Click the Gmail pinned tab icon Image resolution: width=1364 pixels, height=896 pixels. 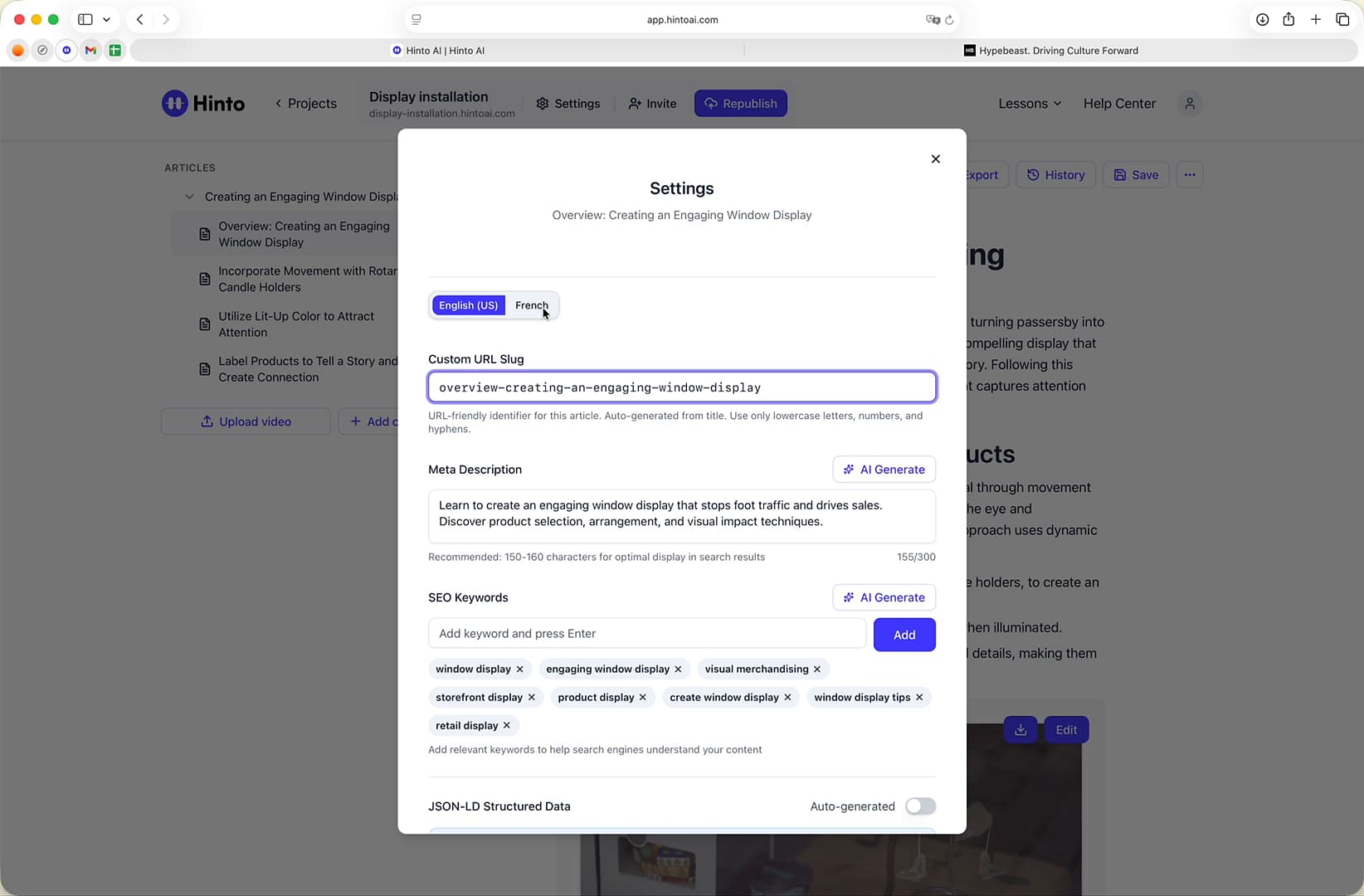coord(91,51)
